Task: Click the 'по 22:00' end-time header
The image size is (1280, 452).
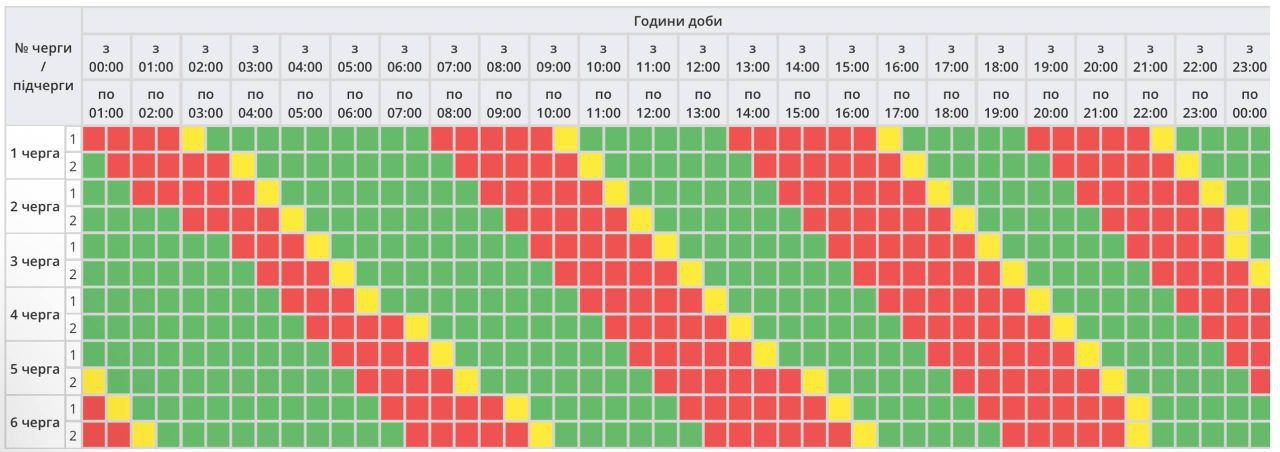Action: [1150, 103]
